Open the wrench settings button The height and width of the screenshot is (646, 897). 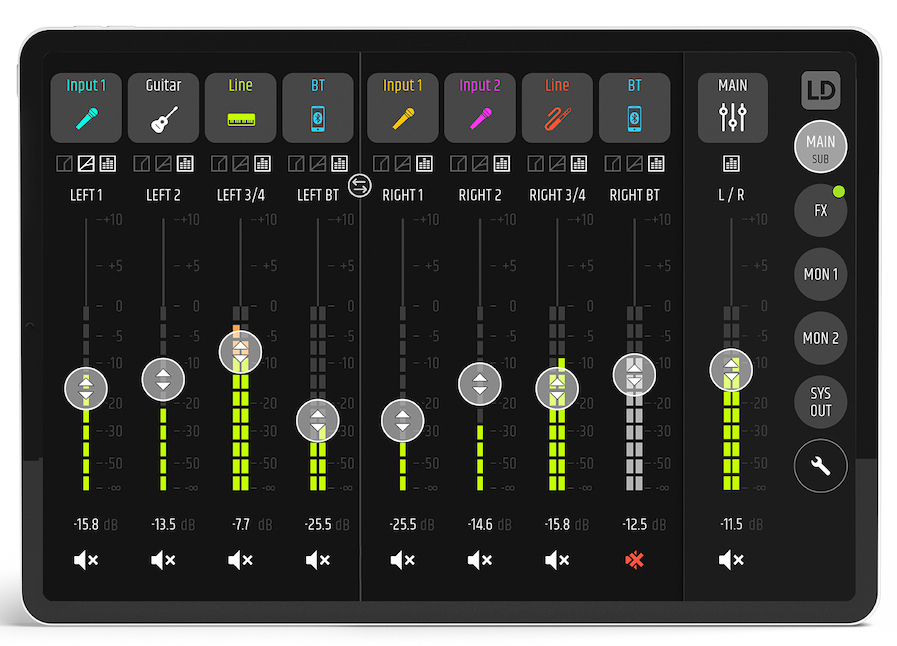[820, 466]
